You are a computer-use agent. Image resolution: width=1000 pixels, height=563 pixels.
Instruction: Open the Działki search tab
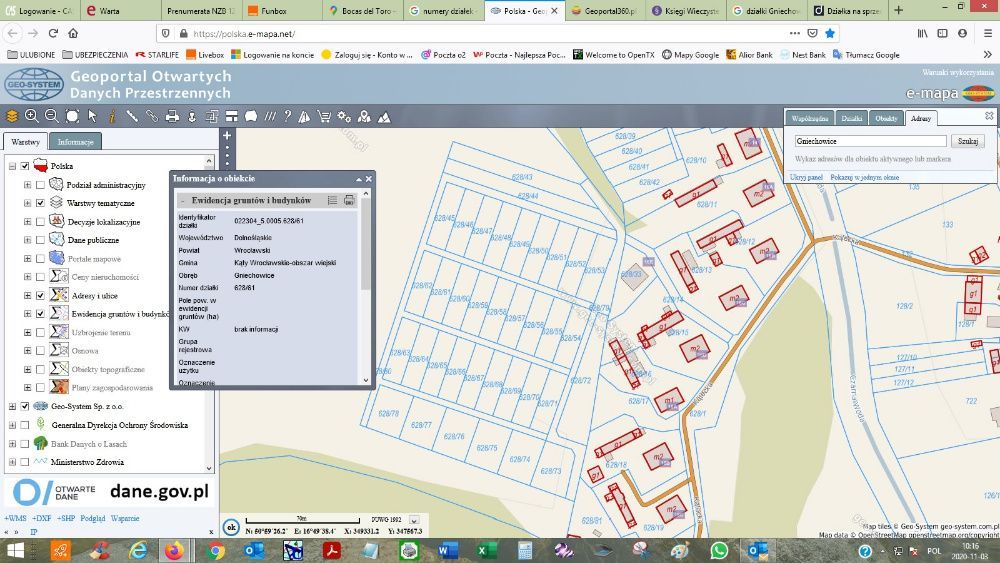(x=851, y=118)
